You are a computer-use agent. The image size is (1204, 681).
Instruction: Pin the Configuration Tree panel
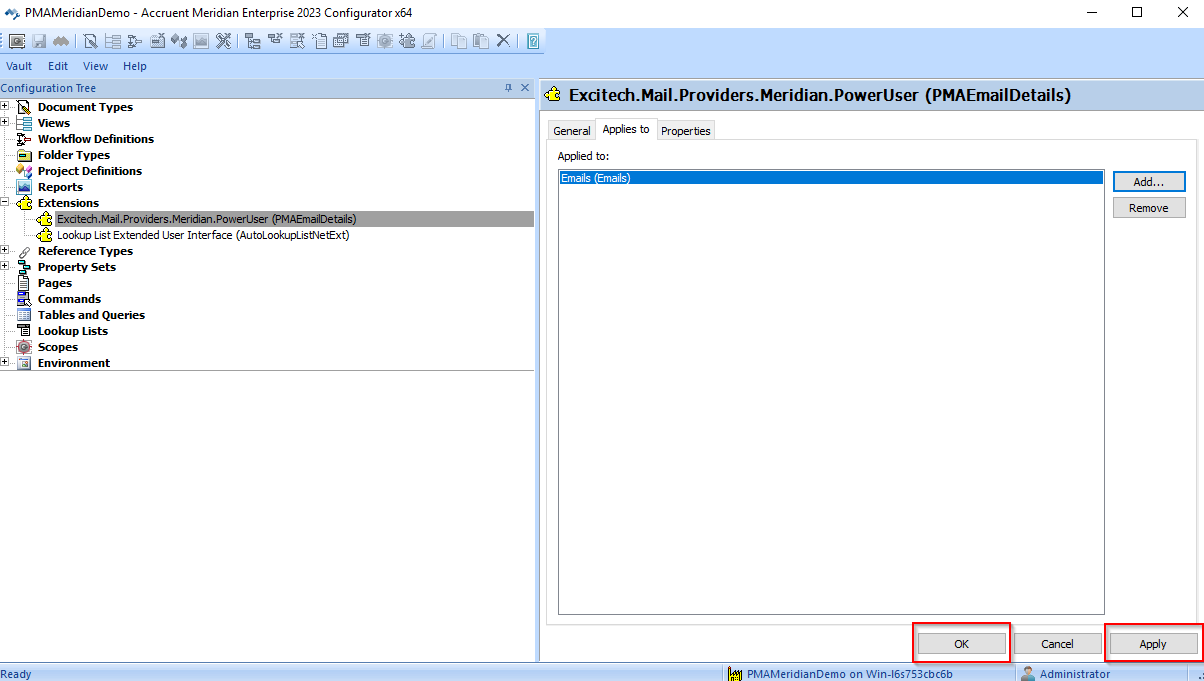tap(508, 88)
